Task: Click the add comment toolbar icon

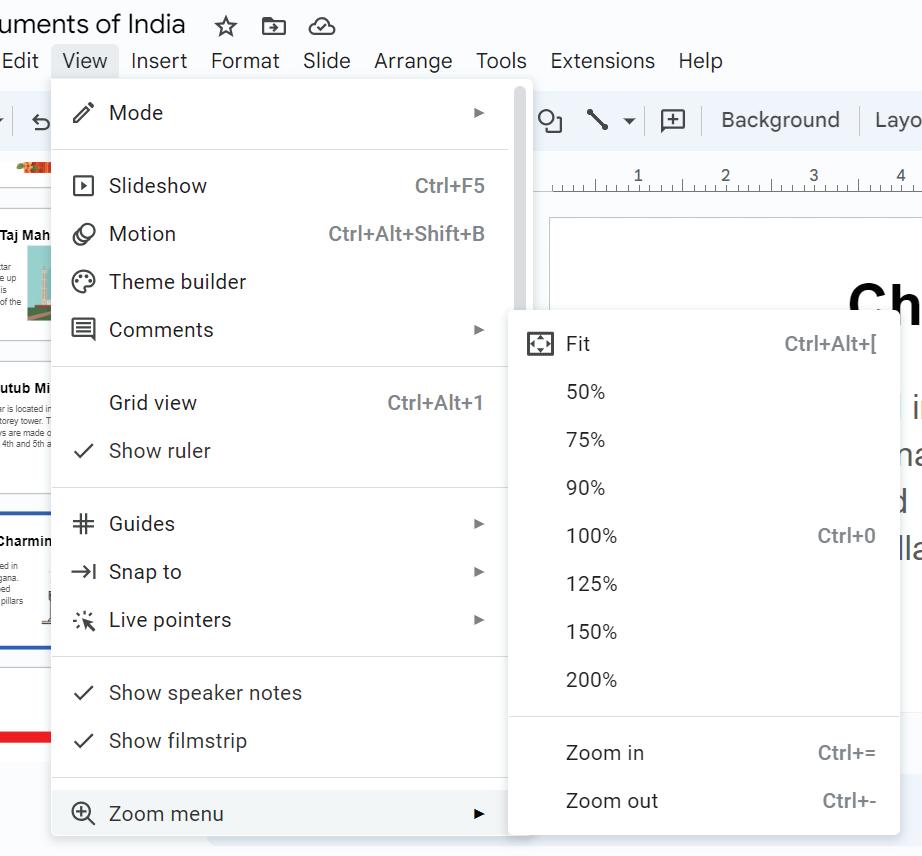Action: 673,120
